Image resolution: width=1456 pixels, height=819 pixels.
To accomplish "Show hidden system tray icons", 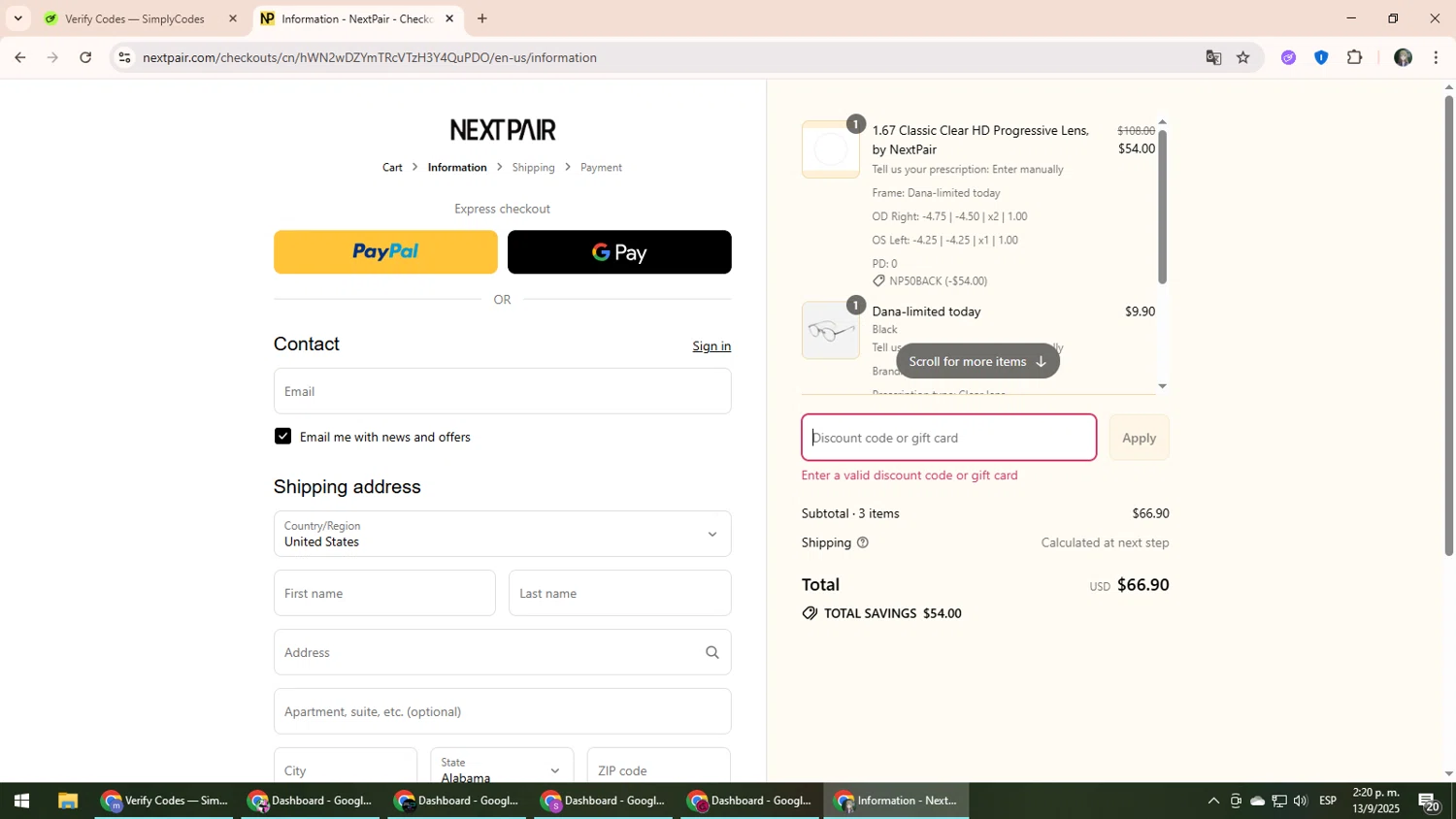I will (1213, 801).
